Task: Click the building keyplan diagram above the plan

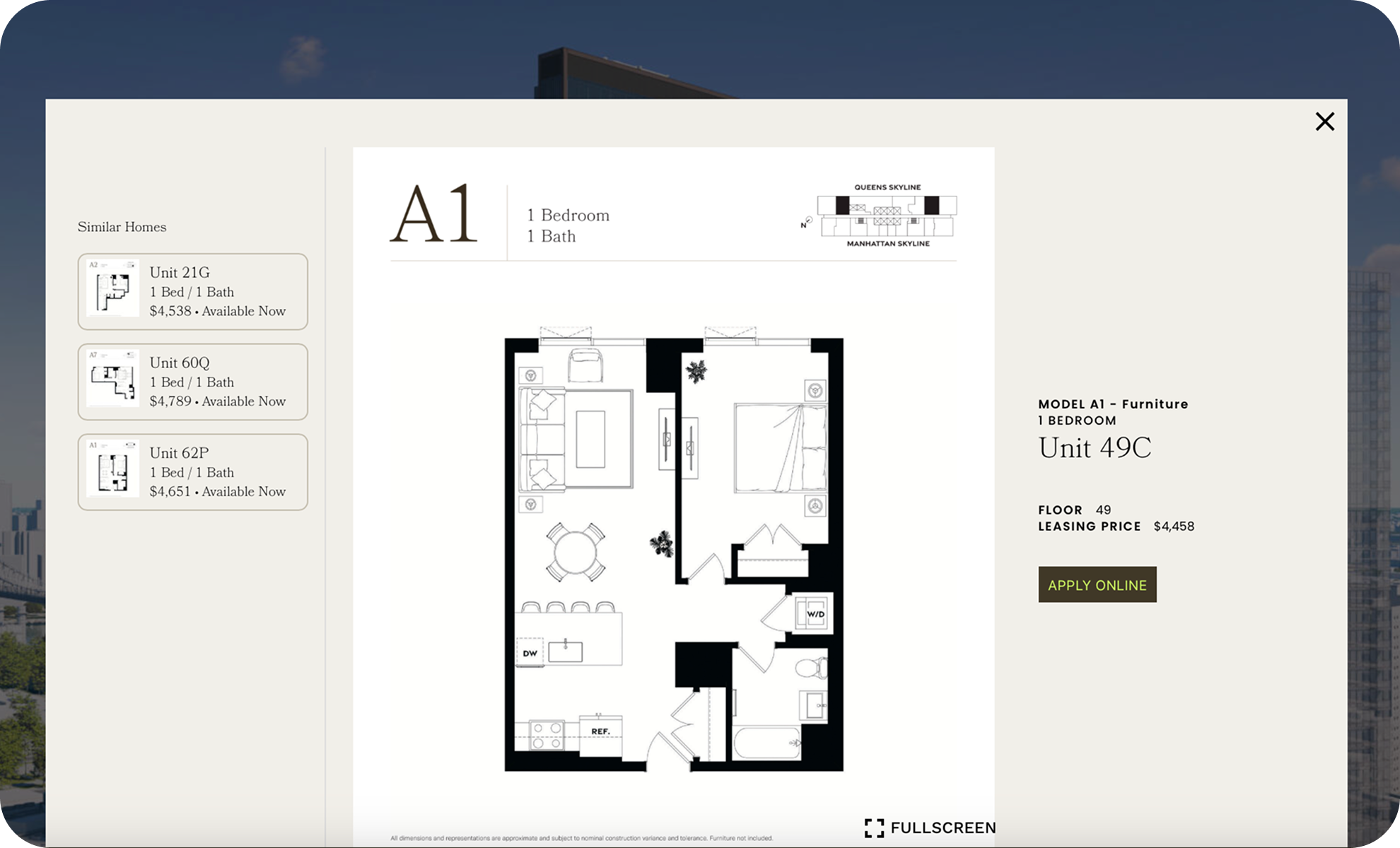Action: click(x=886, y=214)
